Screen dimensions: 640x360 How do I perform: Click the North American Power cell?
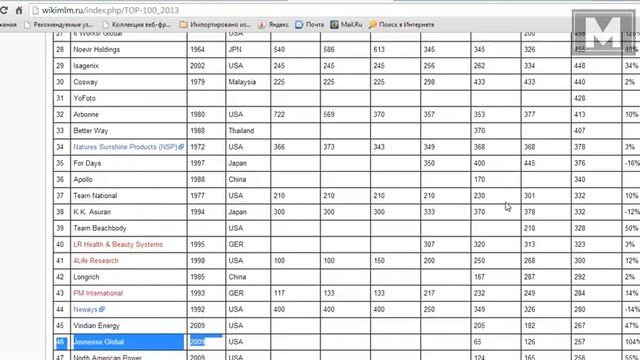(x=129, y=356)
